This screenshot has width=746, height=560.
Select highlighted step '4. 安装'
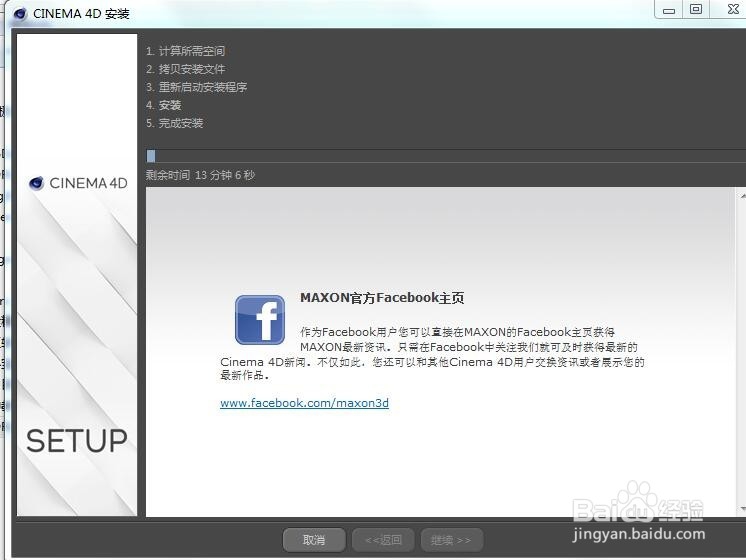[164, 105]
